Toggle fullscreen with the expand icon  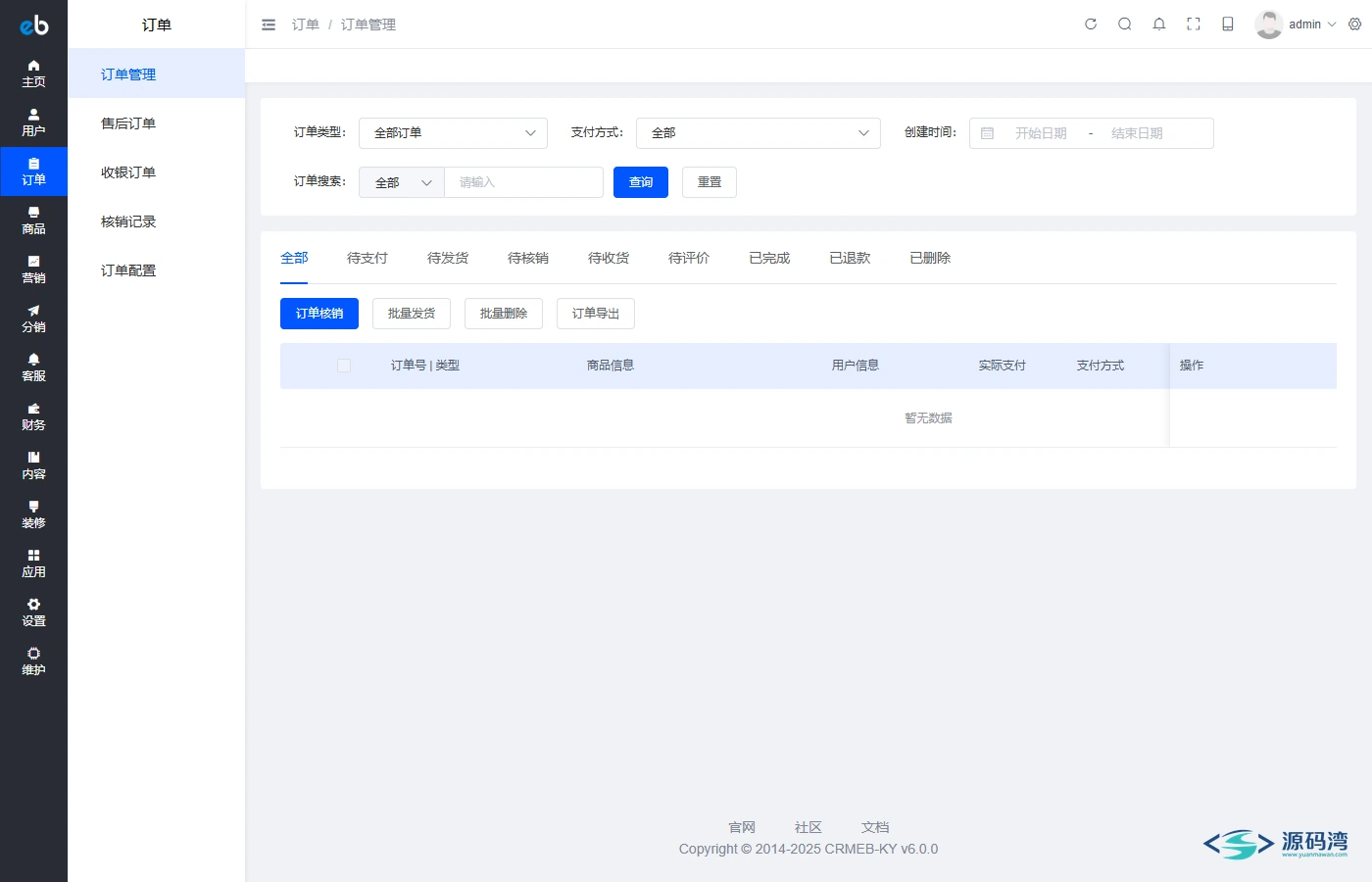point(1194,24)
